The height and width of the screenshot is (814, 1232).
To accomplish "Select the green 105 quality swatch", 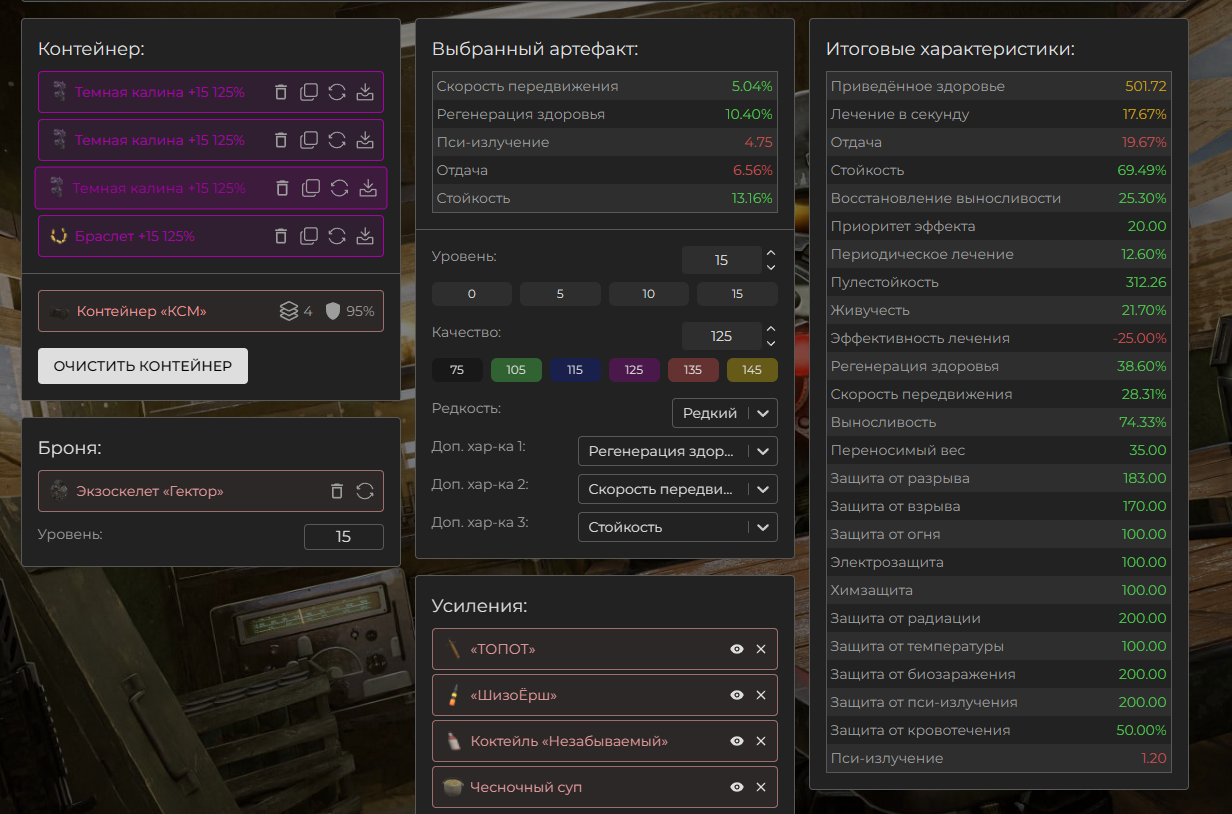I will (x=516, y=370).
